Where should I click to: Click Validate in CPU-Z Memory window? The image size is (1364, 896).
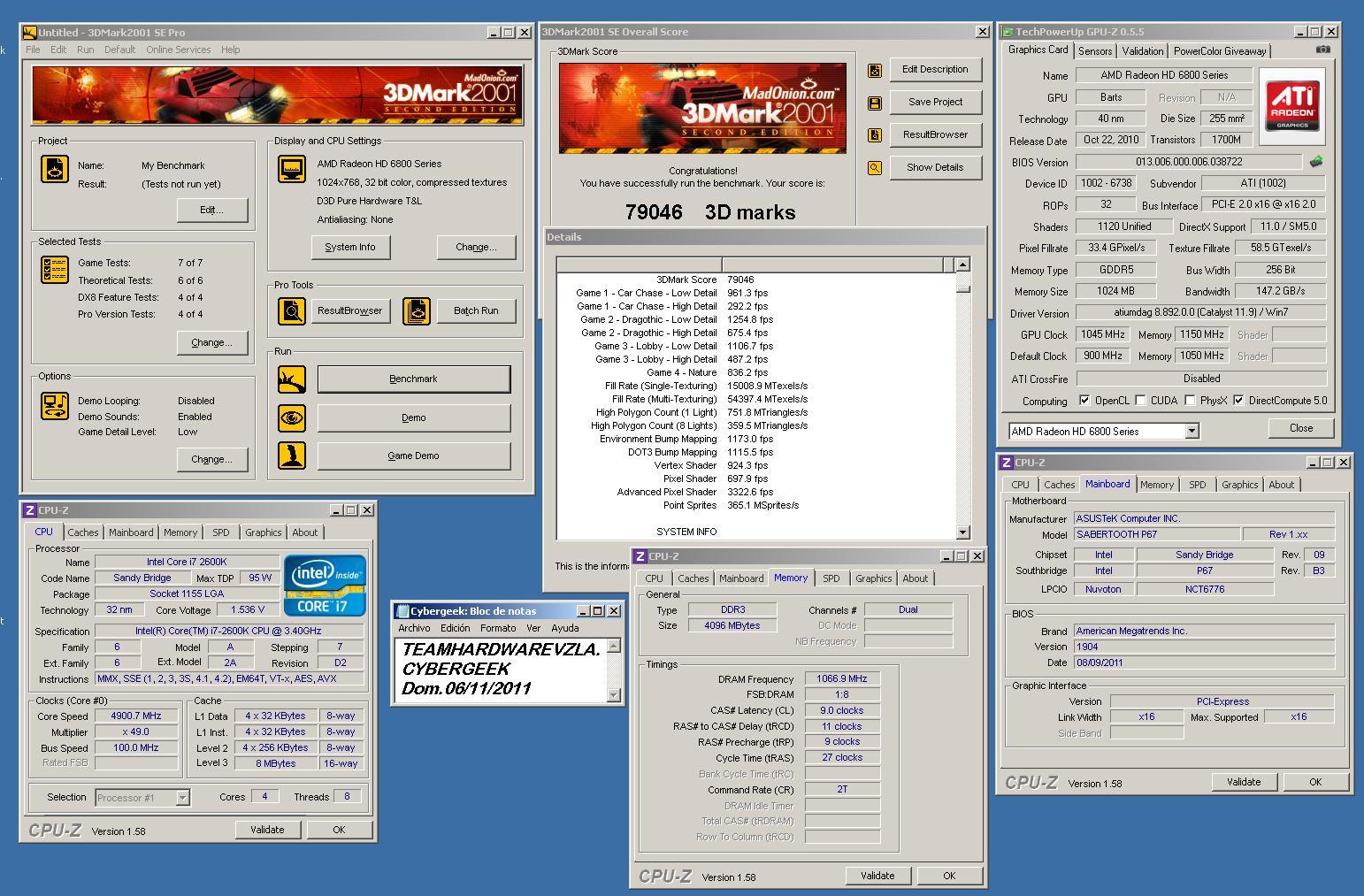(877, 876)
